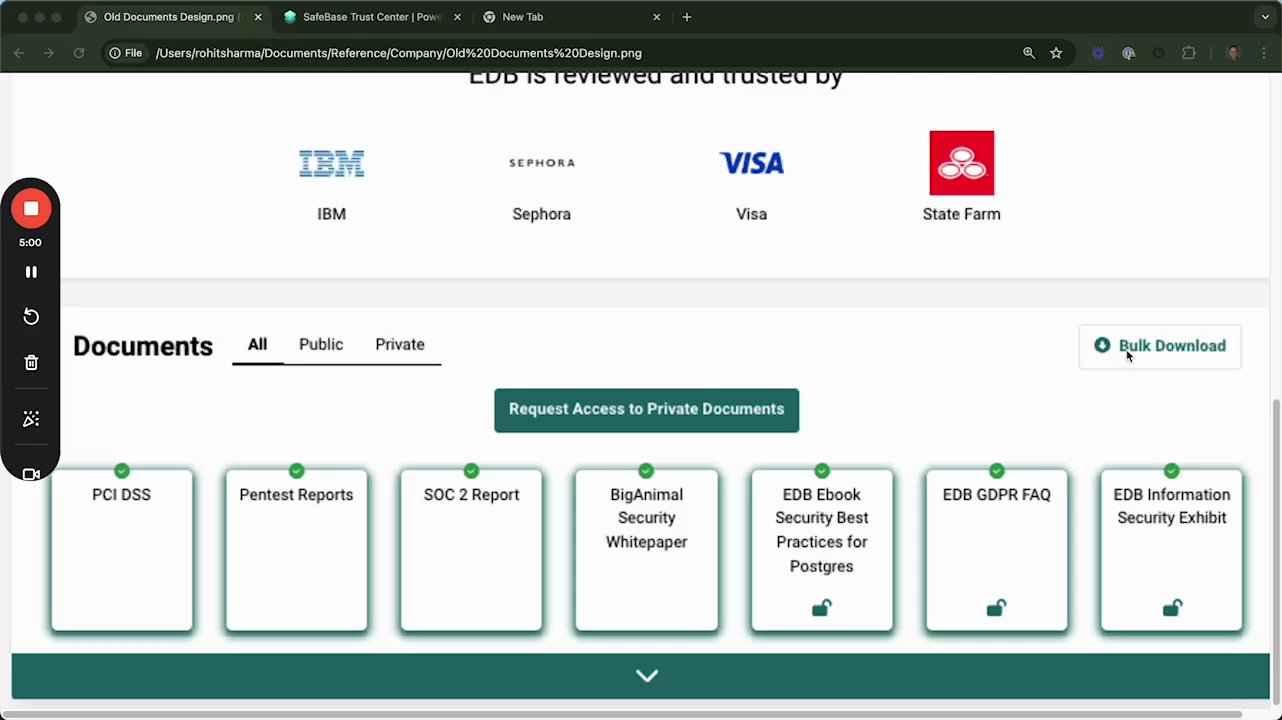Viewport: 1282px width, 720px height.
Task: Delete the recording with the trash icon
Action: pyautogui.click(x=31, y=363)
